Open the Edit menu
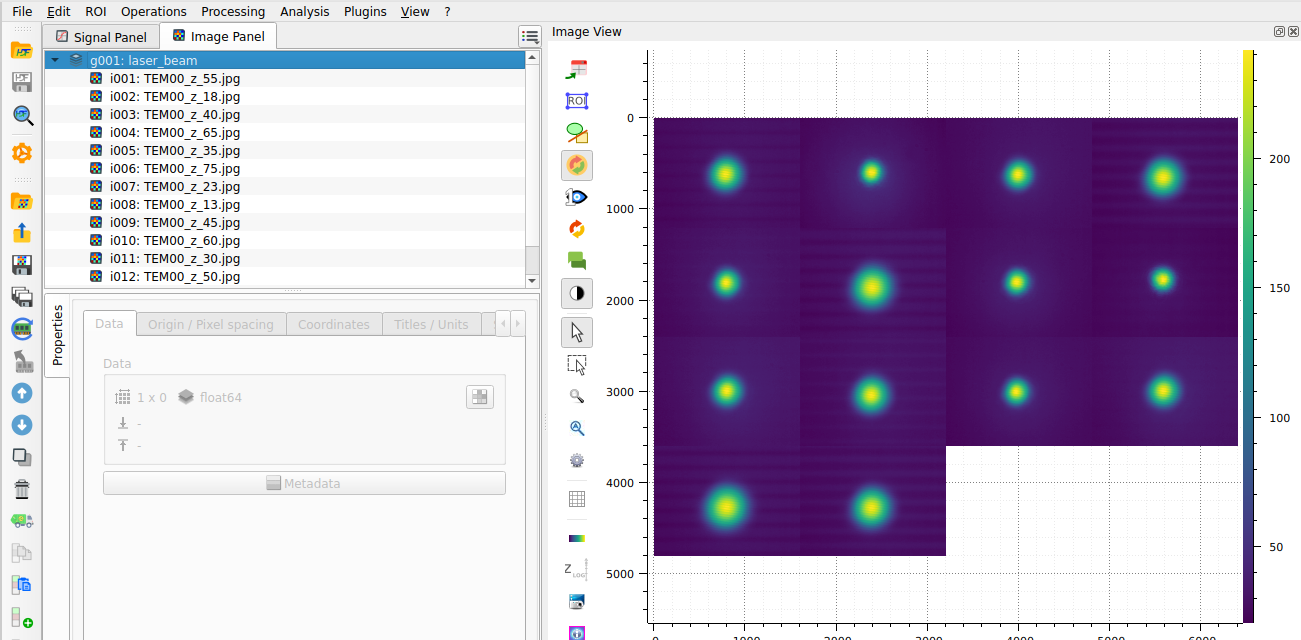Viewport: 1301px width, 640px height. 59,11
